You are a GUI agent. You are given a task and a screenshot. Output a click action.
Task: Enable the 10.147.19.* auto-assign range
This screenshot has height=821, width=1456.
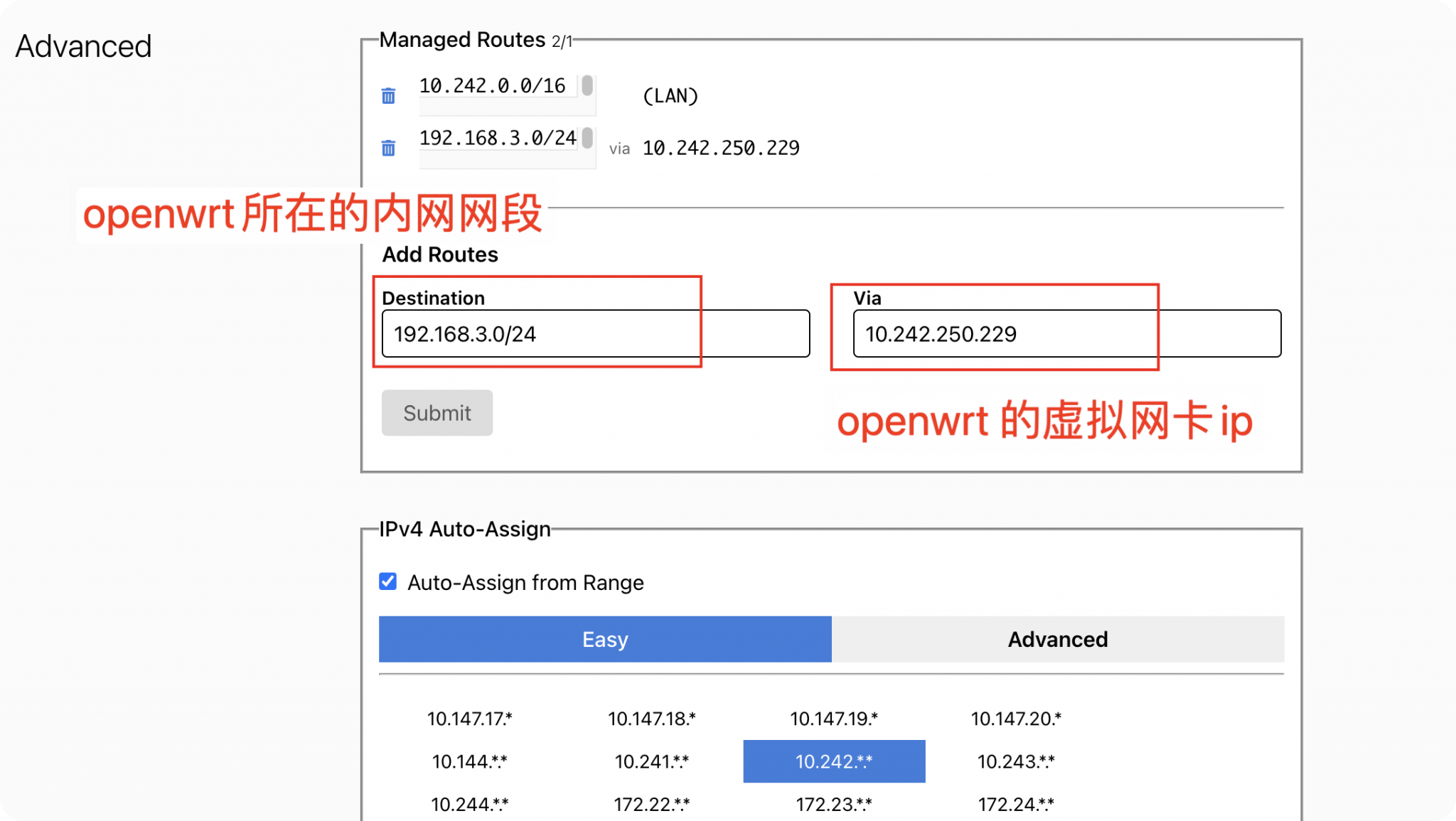pyautogui.click(x=835, y=718)
